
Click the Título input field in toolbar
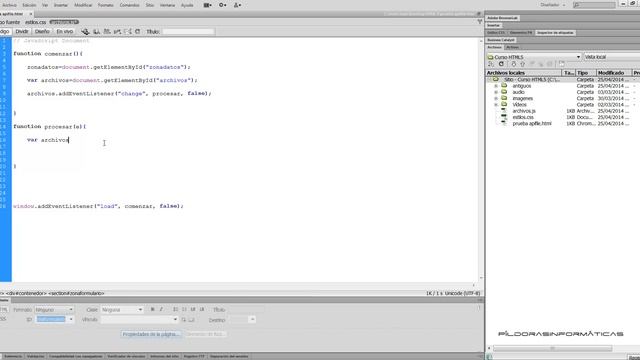pyautogui.click(x=188, y=31)
